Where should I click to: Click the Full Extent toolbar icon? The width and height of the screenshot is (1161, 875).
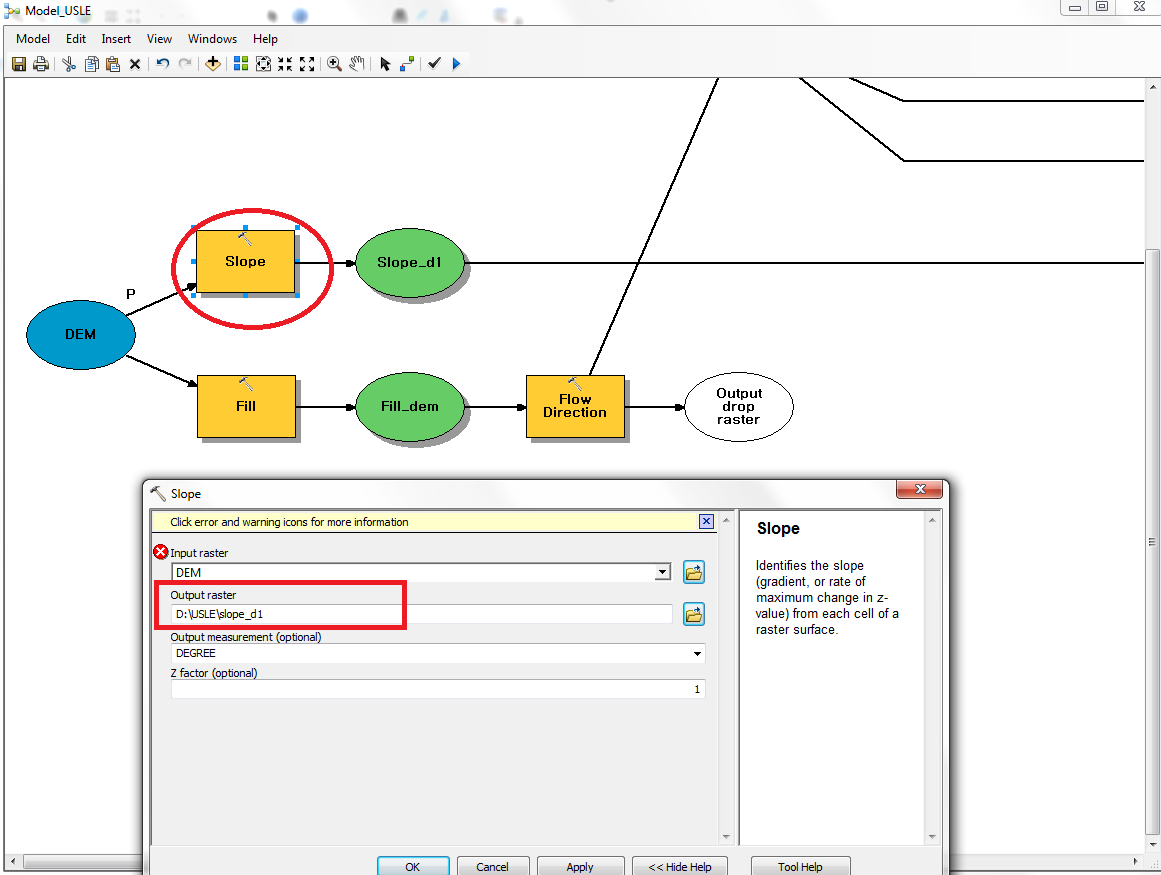[x=263, y=64]
